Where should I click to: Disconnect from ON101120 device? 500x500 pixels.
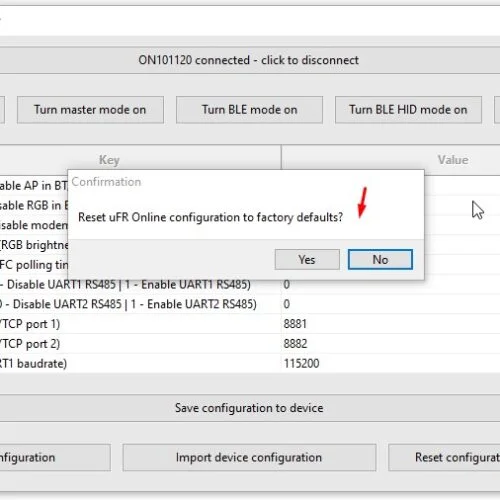tap(249, 60)
